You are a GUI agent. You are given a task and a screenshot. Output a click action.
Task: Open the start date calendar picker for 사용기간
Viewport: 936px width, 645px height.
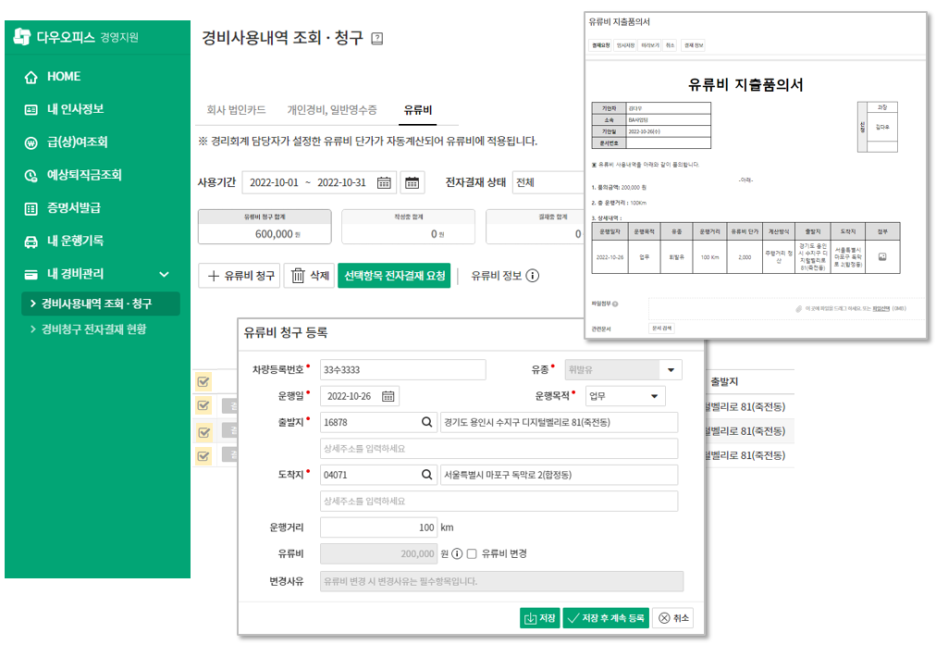coord(383,183)
